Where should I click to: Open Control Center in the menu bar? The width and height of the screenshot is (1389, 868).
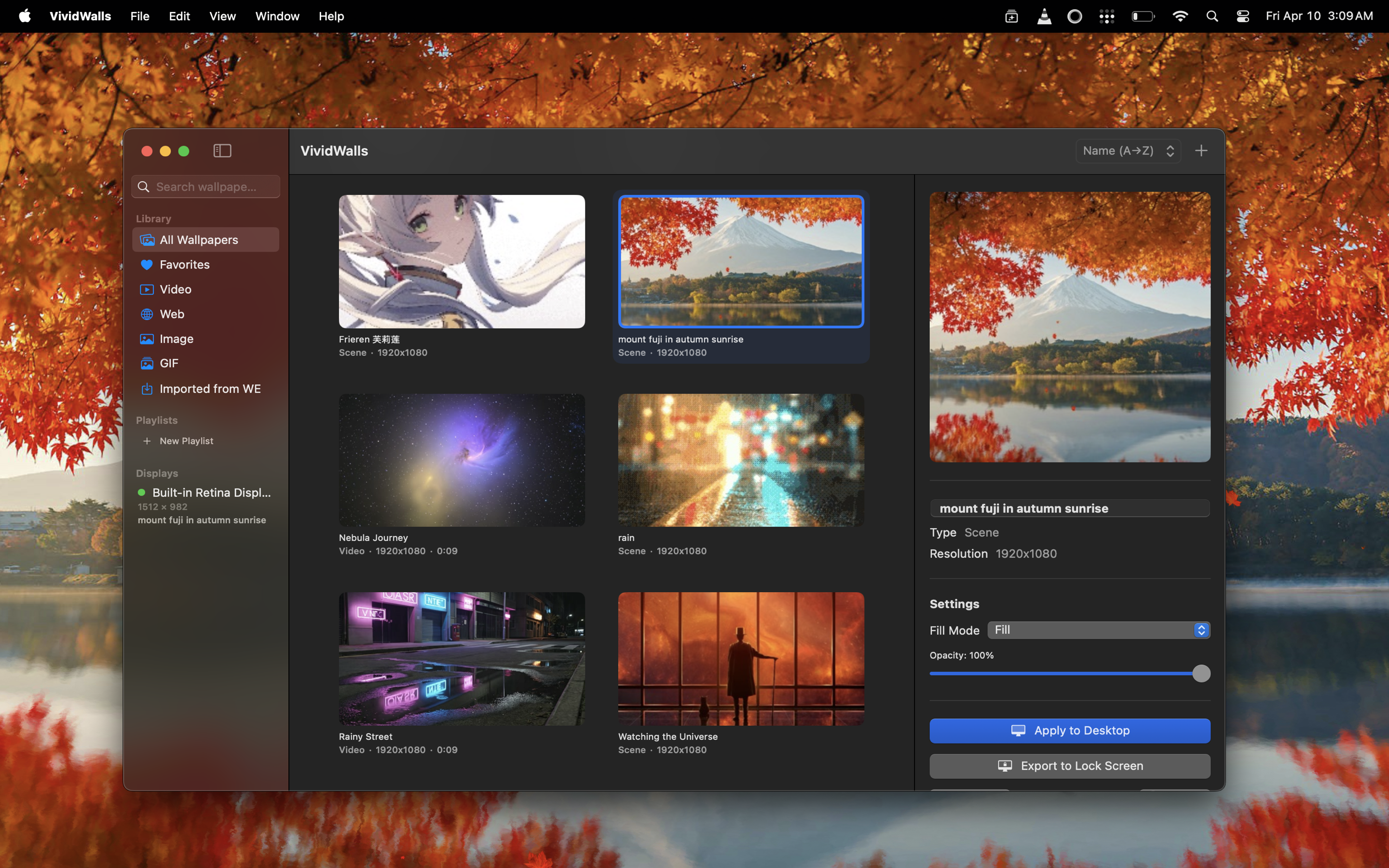[1243, 16]
